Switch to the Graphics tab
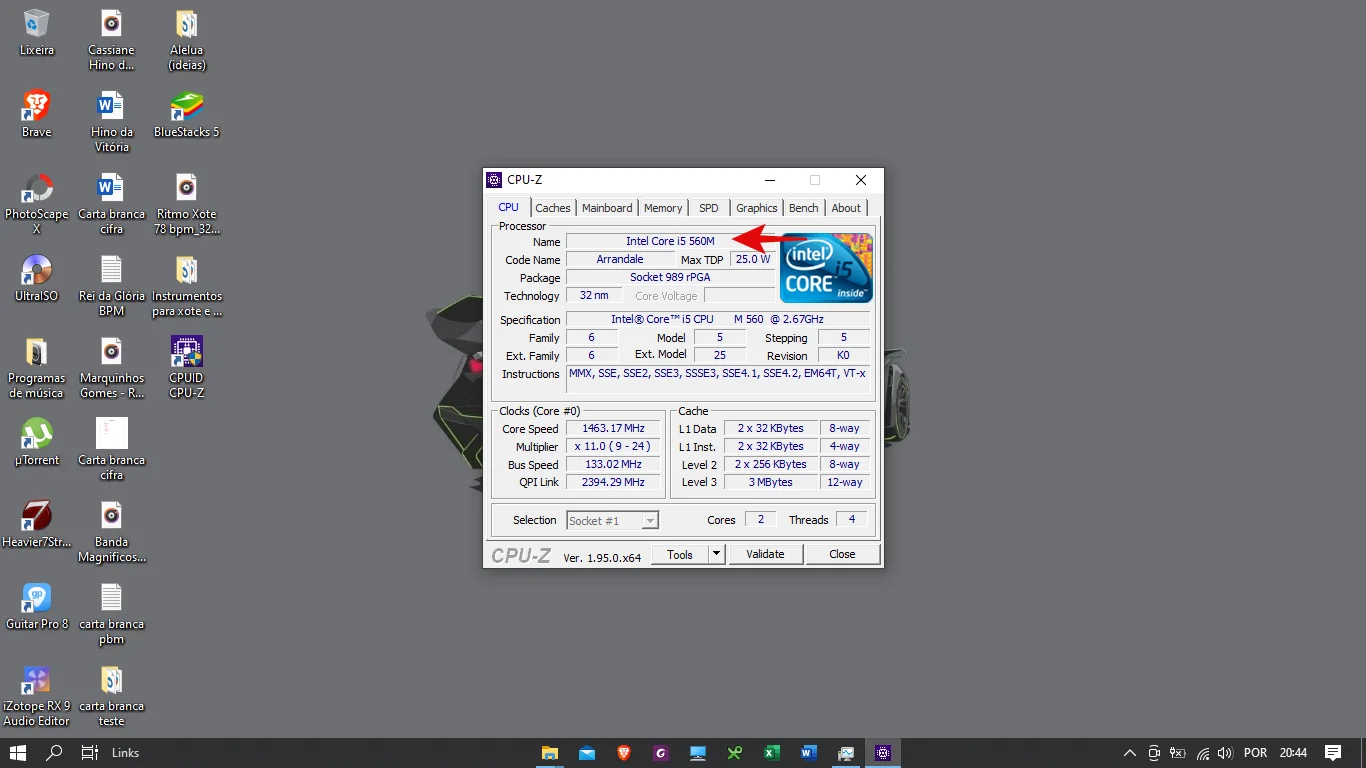 tap(757, 208)
